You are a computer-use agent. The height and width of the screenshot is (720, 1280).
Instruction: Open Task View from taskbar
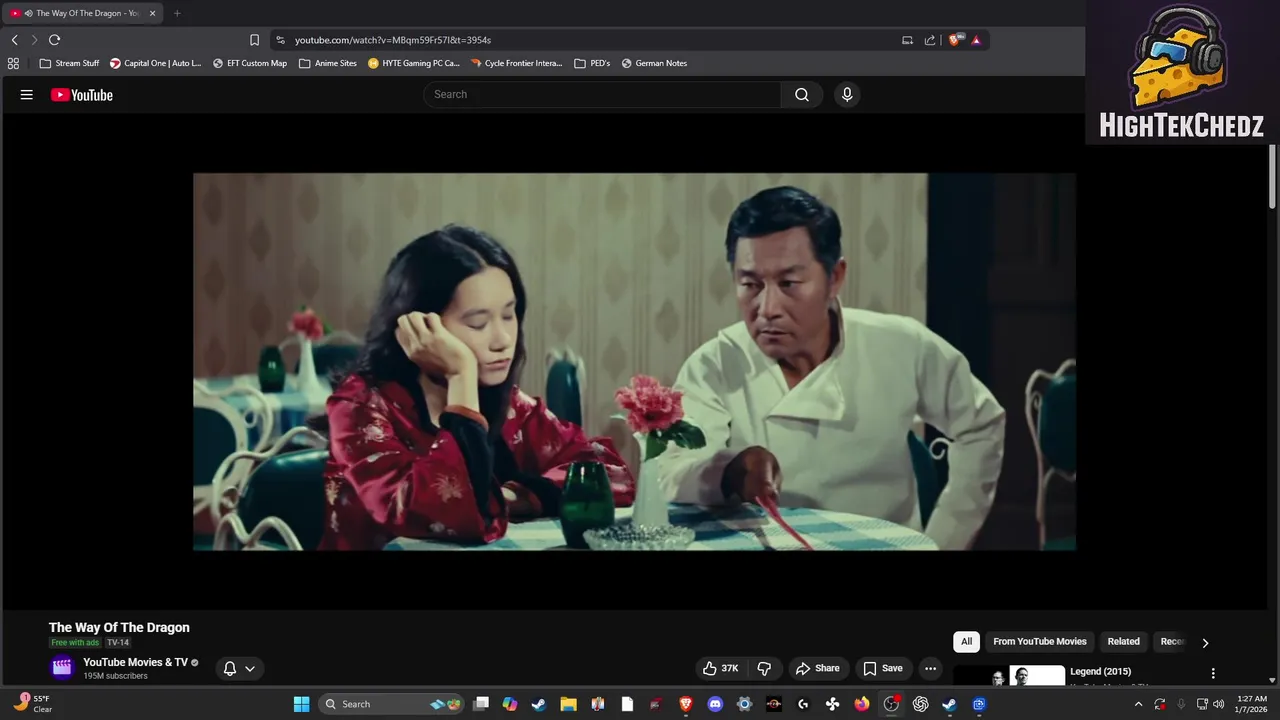click(x=481, y=704)
